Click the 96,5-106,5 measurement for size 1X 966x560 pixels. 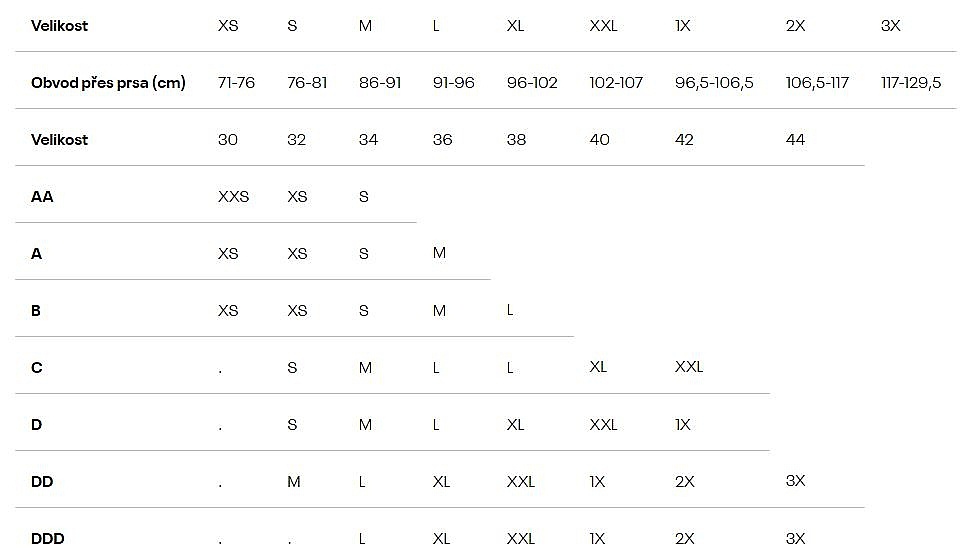(x=714, y=83)
